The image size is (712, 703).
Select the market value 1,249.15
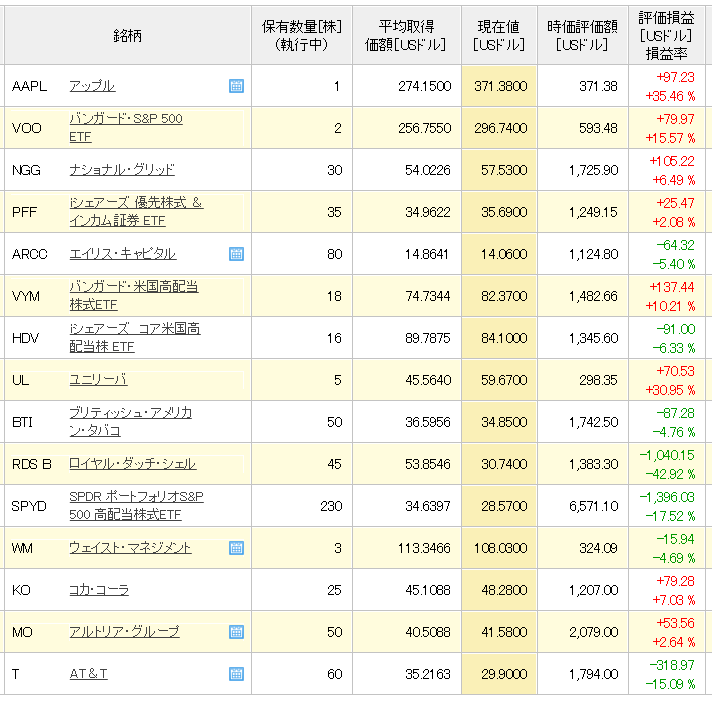pyautogui.click(x=593, y=212)
